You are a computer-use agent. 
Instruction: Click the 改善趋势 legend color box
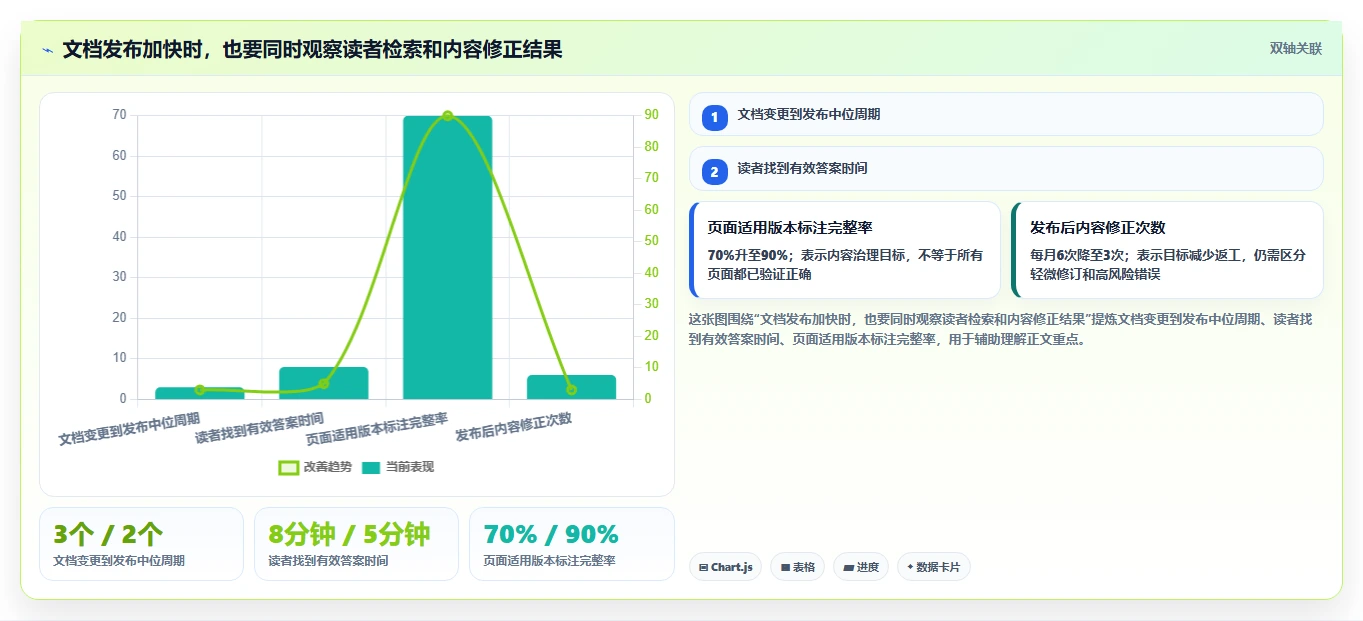(288, 467)
